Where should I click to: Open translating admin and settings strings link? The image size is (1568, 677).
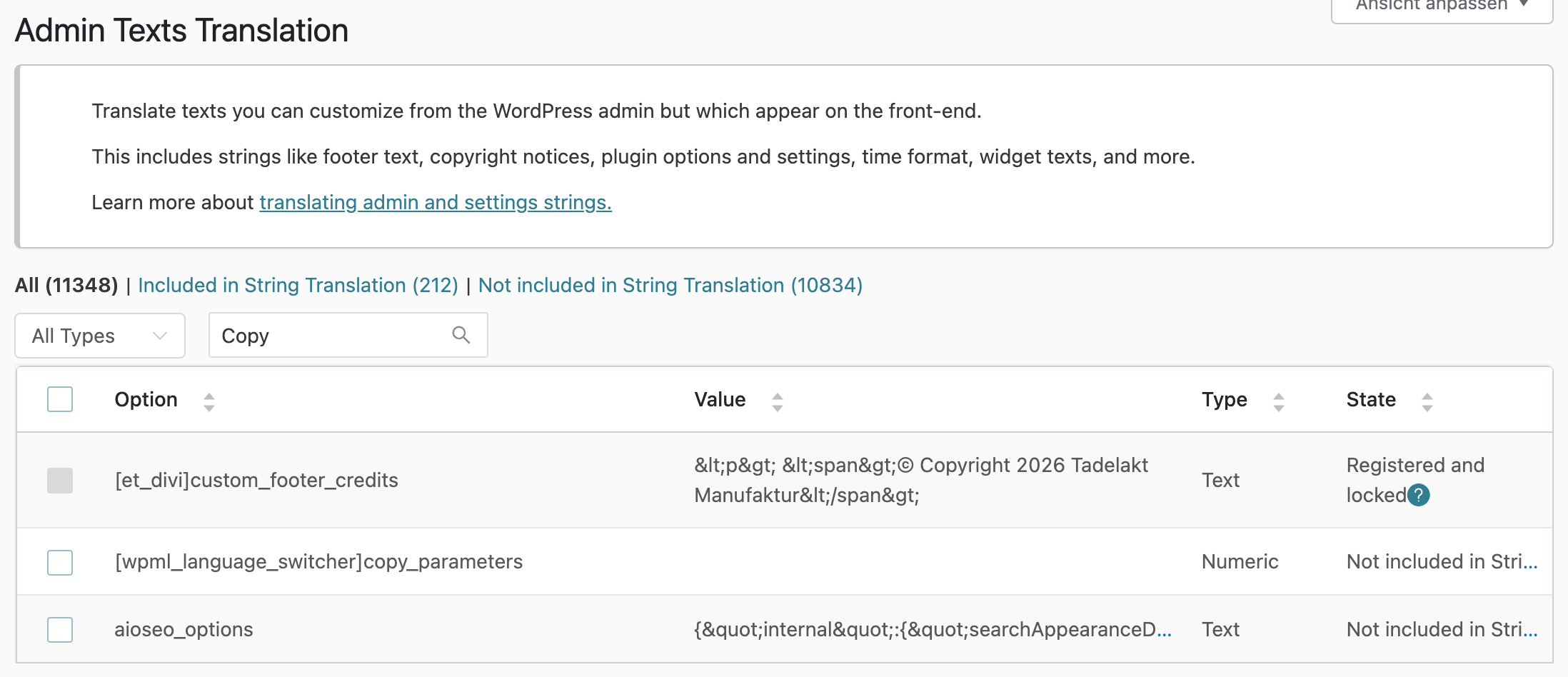(x=435, y=202)
